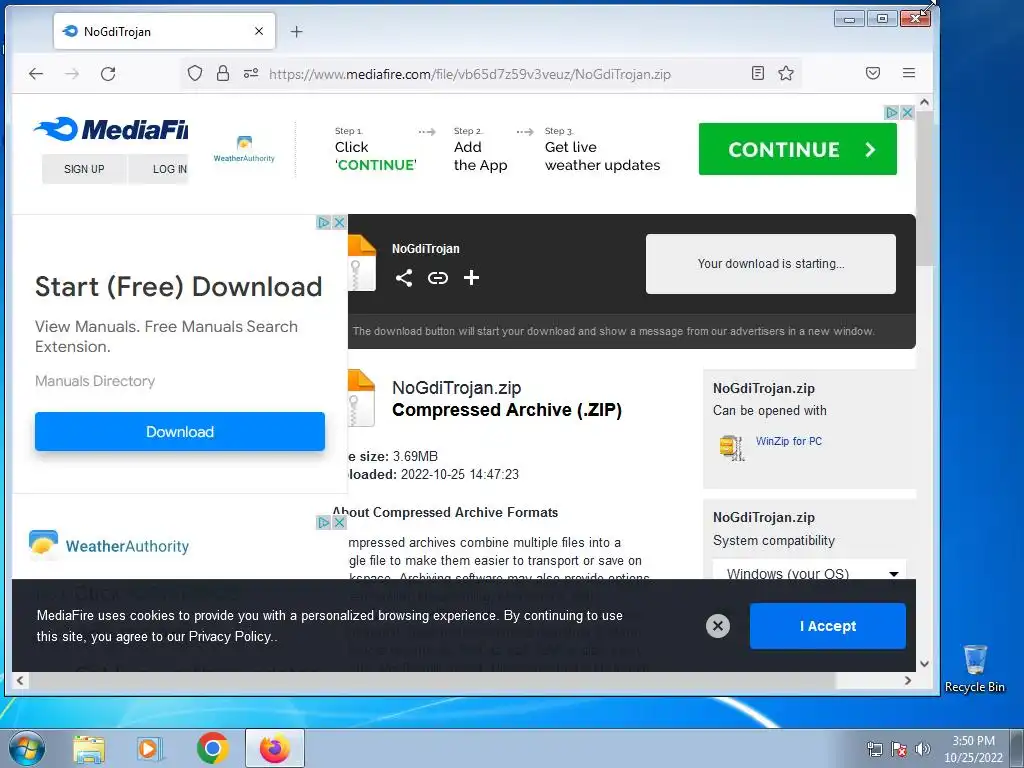The image size is (1024, 768).
Task: Open the WinZip for PC link
Action: coord(789,441)
